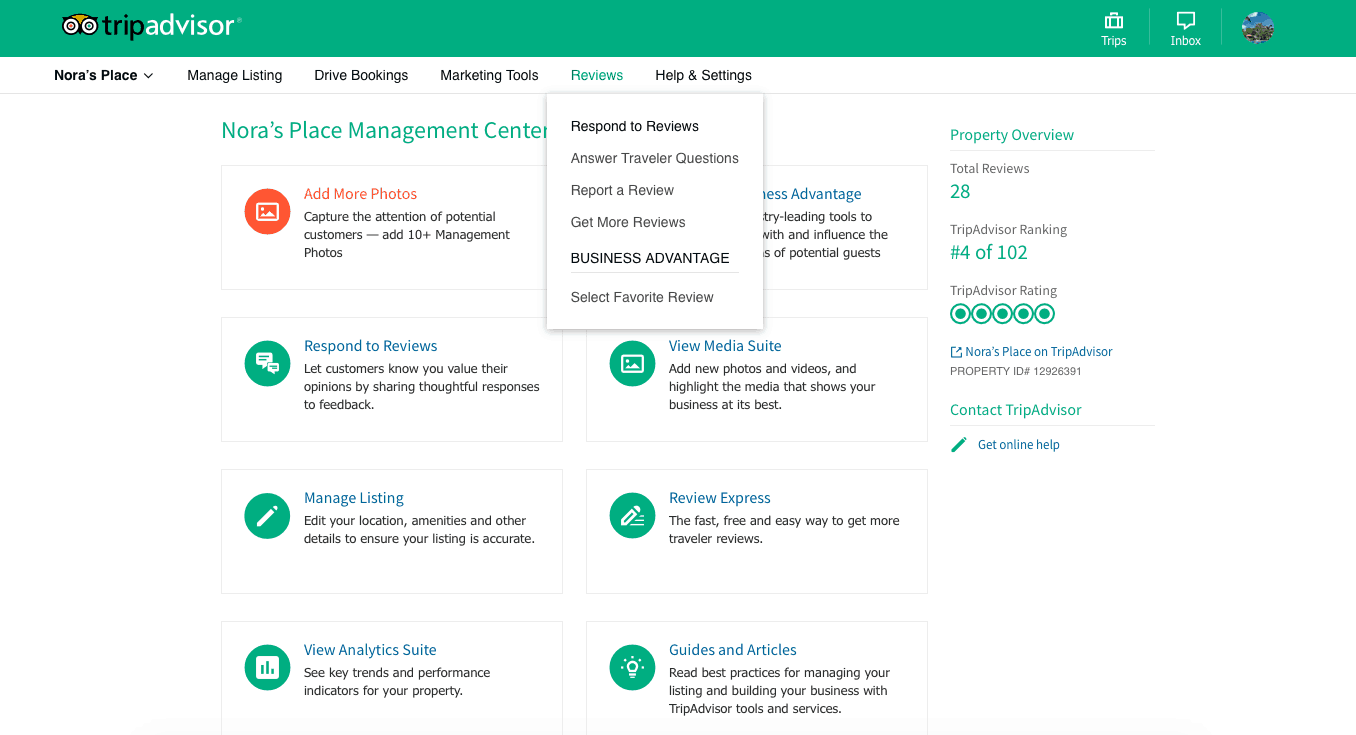The image size is (1356, 735).
Task: Click Get online help link
Action: 1019,445
